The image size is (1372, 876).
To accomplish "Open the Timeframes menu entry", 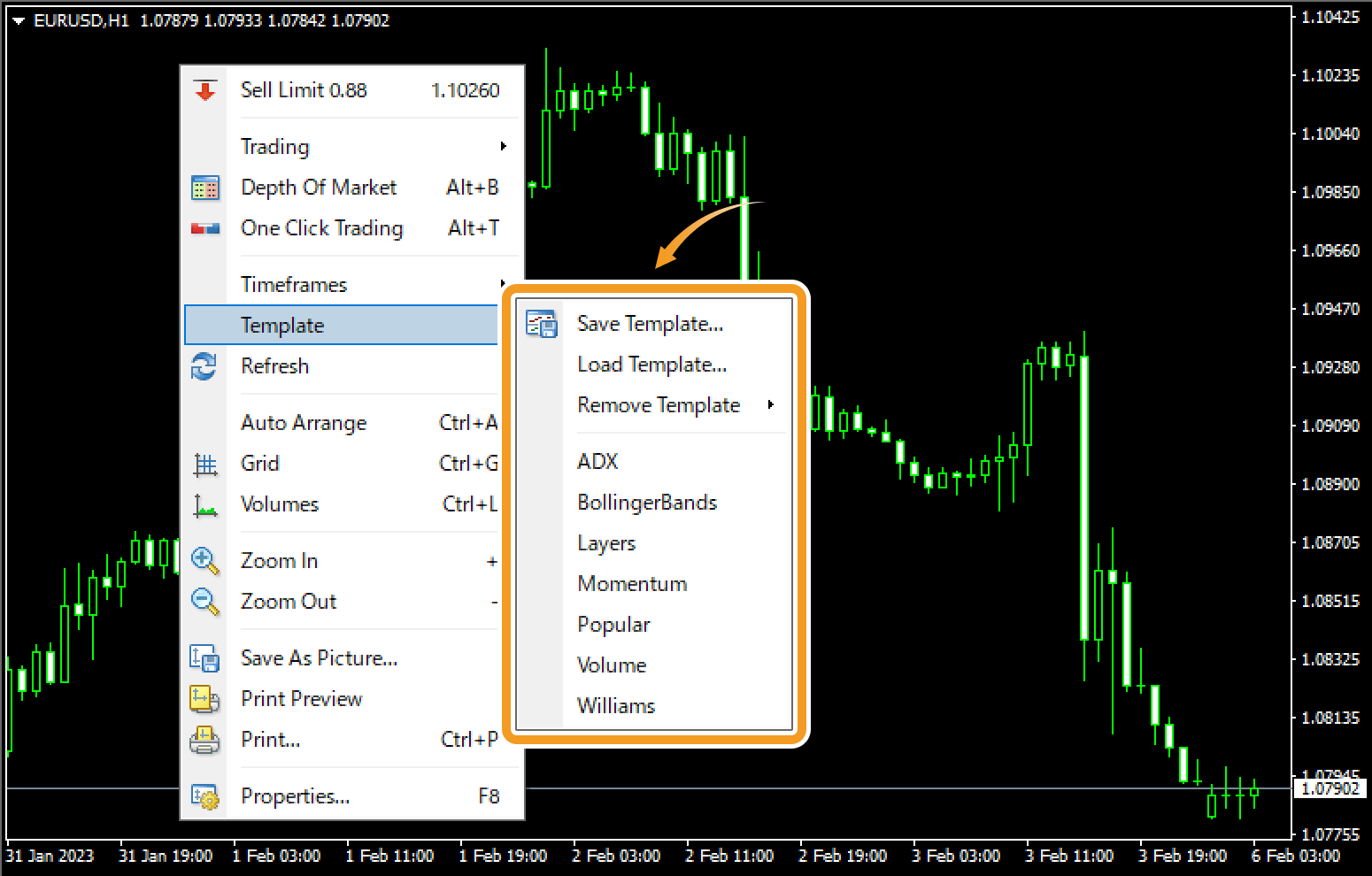I will (345, 285).
